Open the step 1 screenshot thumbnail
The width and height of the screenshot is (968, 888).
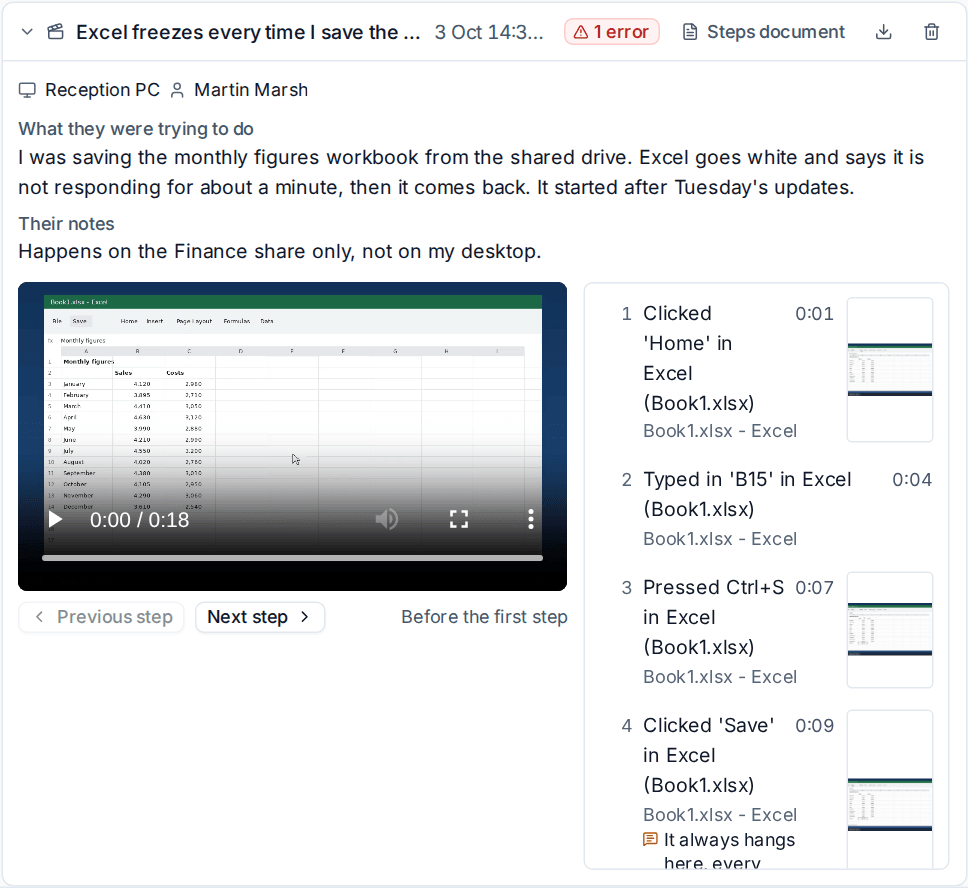[x=890, y=369]
